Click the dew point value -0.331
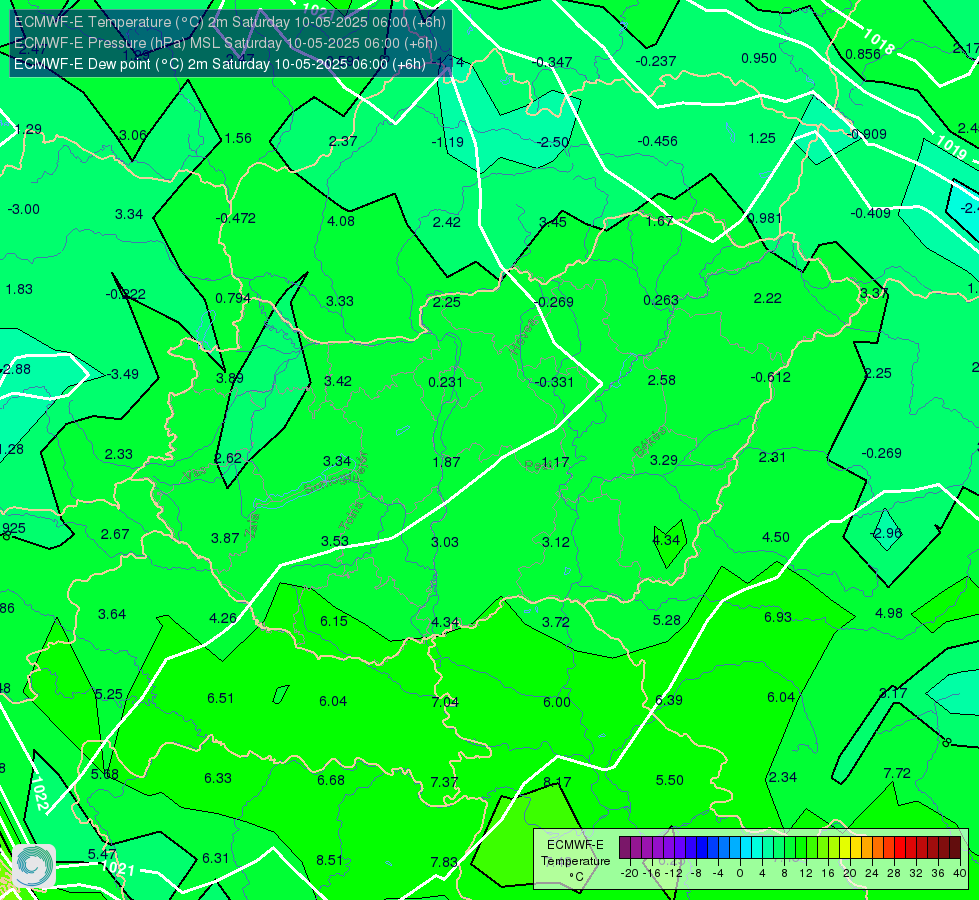979x900 pixels. tap(553, 382)
